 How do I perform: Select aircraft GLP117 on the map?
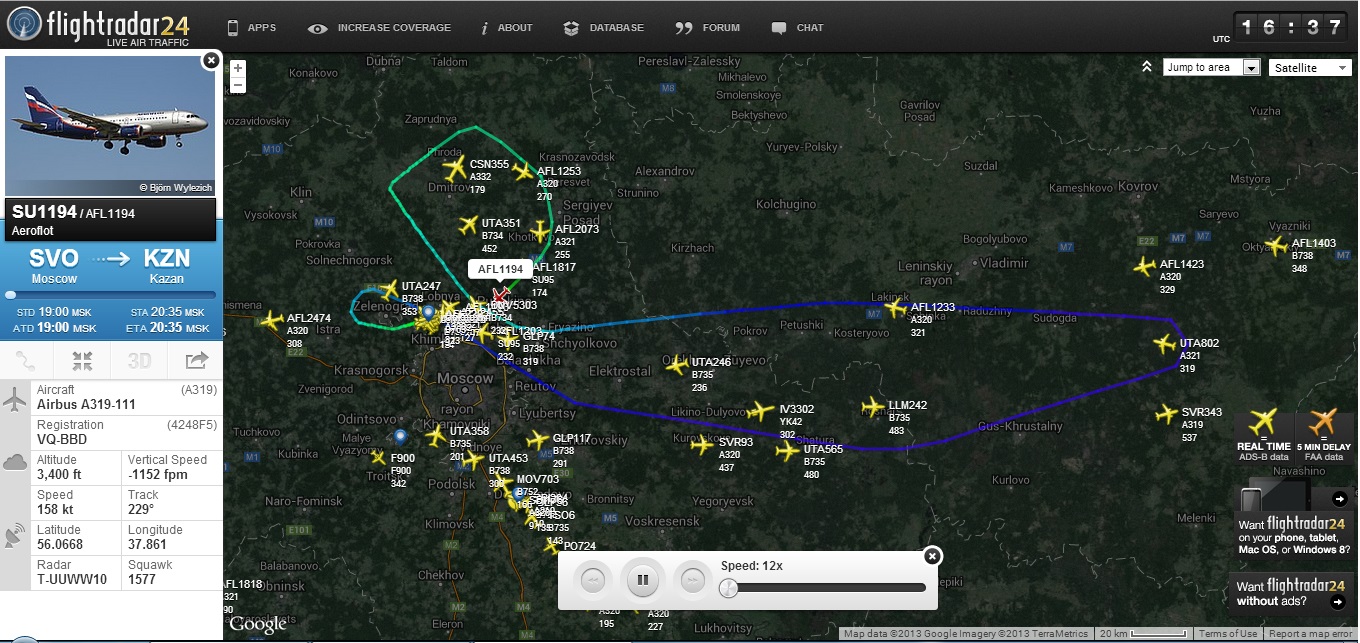pos(537,439)
